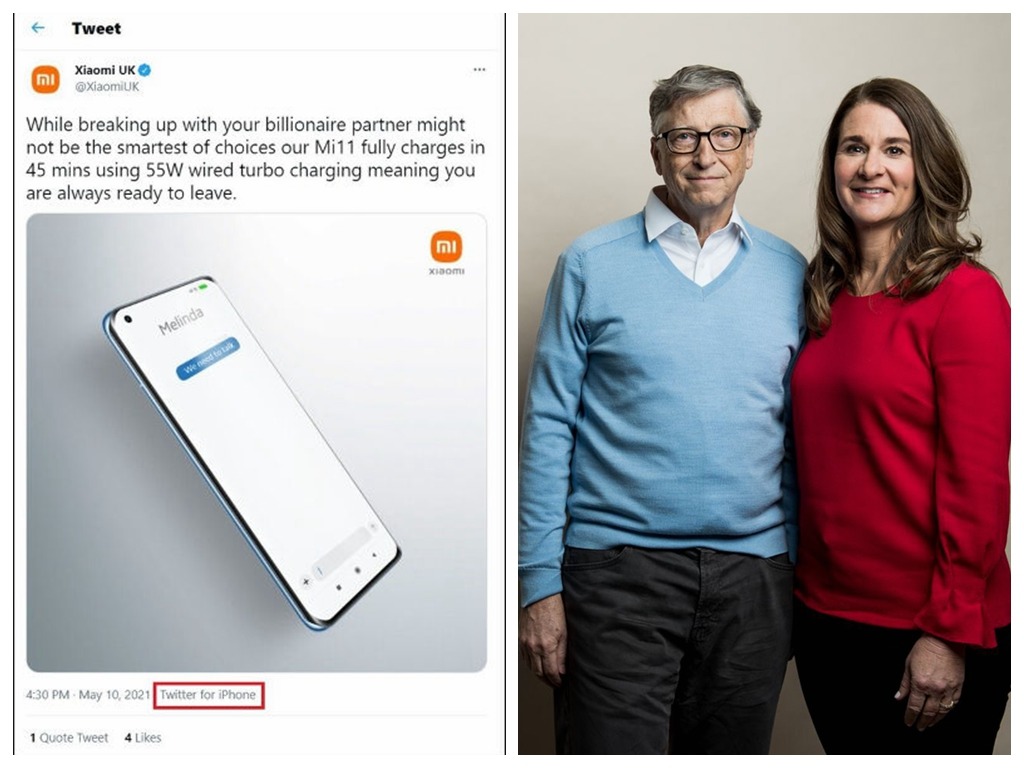The height and width of the screenshot is (768, 1024).
Task: Click the Xiaomi UK orange profile avatar
Action: [x=46, y=79]
